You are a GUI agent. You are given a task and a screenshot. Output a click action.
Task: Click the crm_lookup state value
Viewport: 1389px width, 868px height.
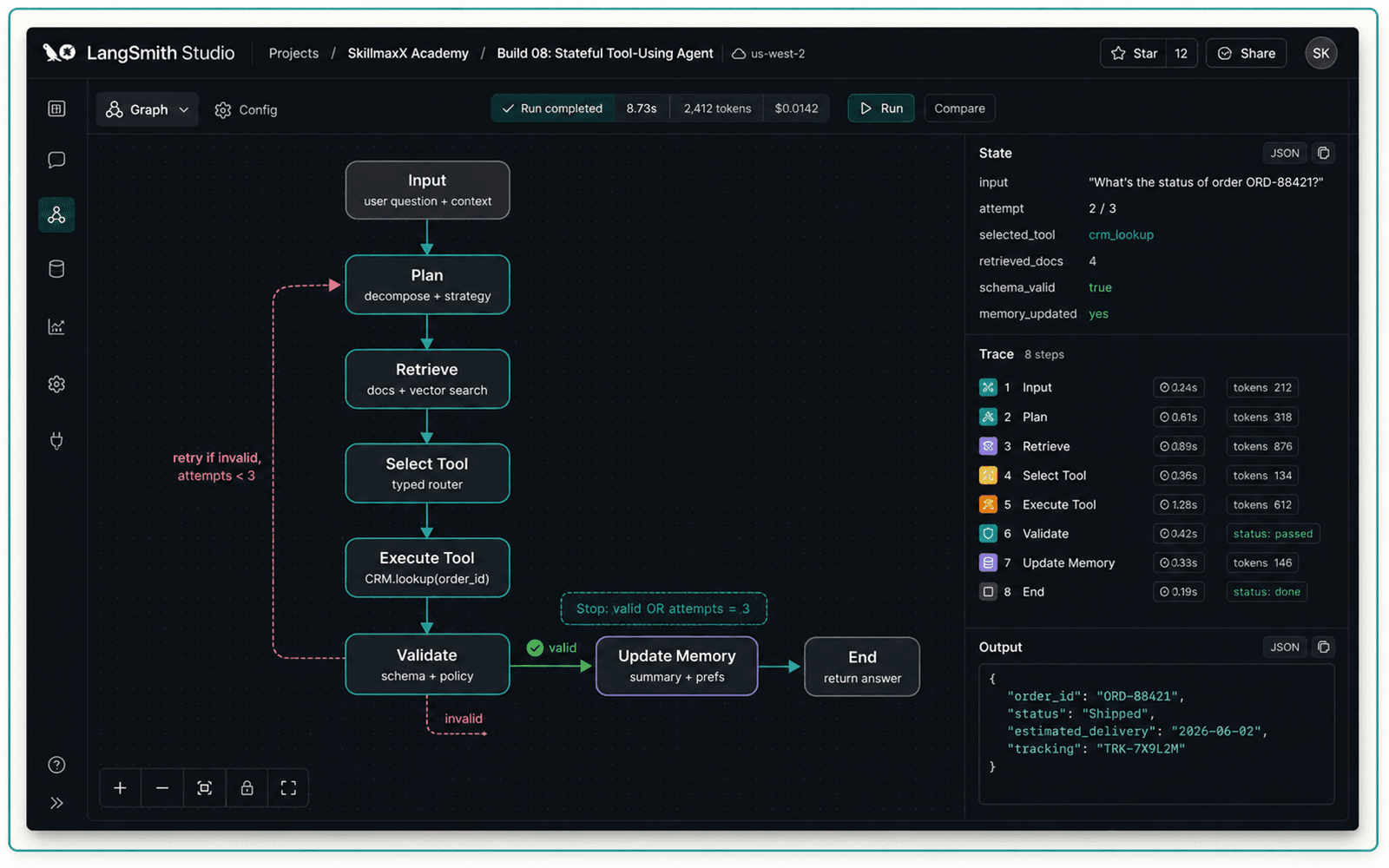click(1121, 234)
